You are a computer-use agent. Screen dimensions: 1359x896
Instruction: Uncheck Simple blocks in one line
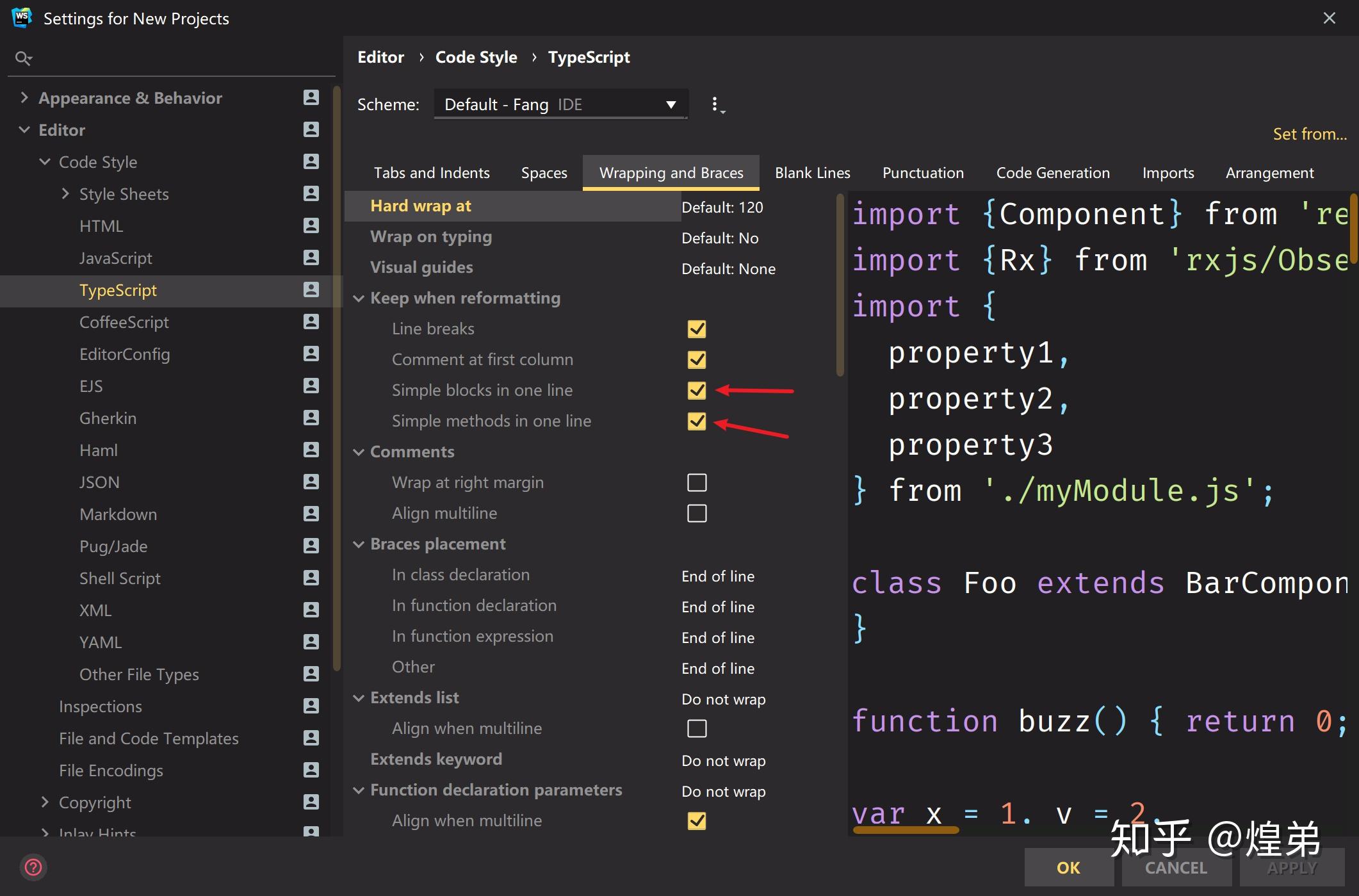696,390
